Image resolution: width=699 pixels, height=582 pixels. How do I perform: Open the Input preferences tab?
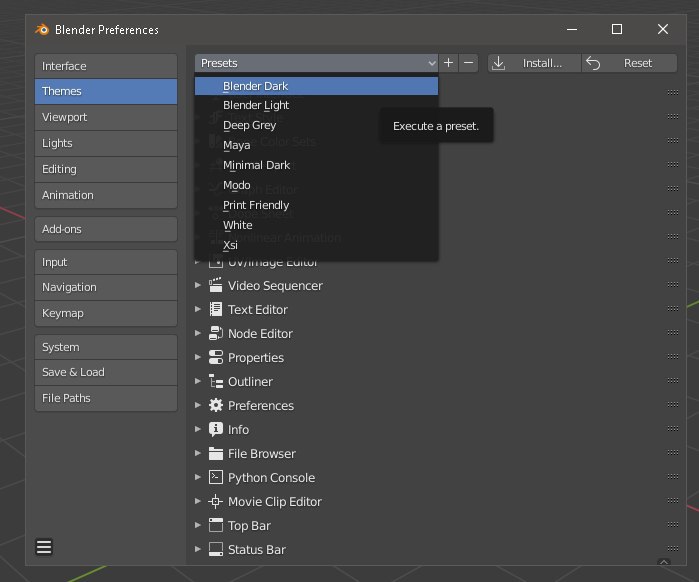click(x=106, y=262)
